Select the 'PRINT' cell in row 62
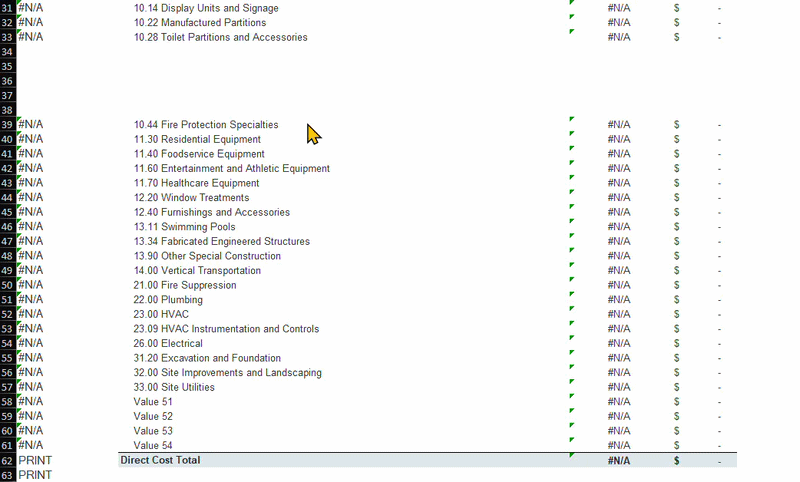 (35, 461)
